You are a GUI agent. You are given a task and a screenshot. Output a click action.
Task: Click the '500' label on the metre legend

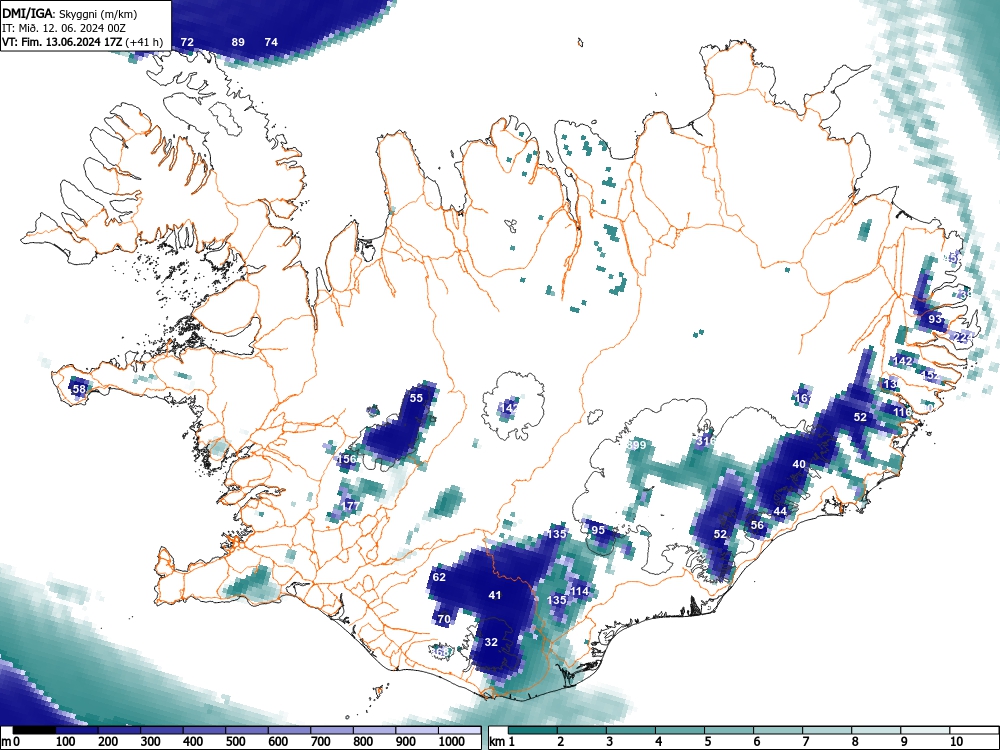235,741
